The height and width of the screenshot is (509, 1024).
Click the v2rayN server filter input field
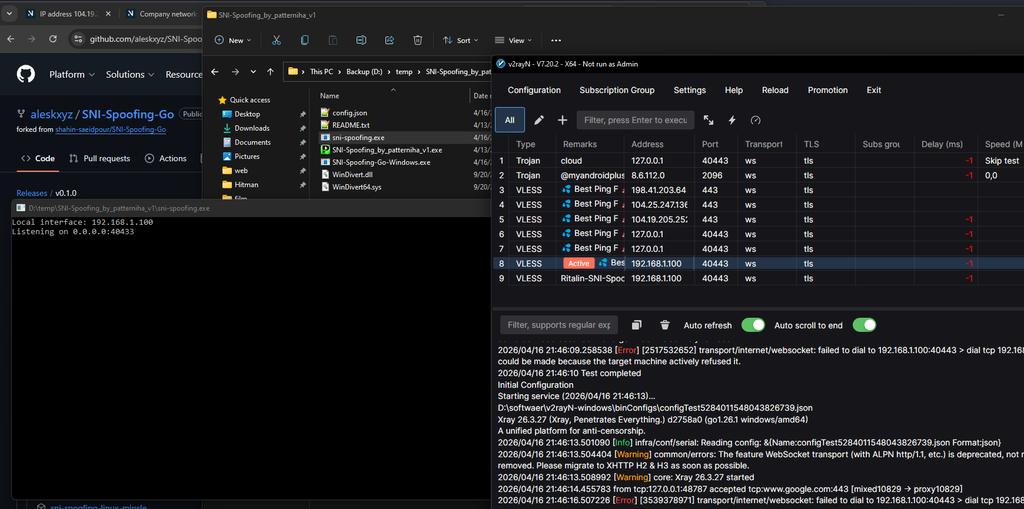[x=635, y=120]
